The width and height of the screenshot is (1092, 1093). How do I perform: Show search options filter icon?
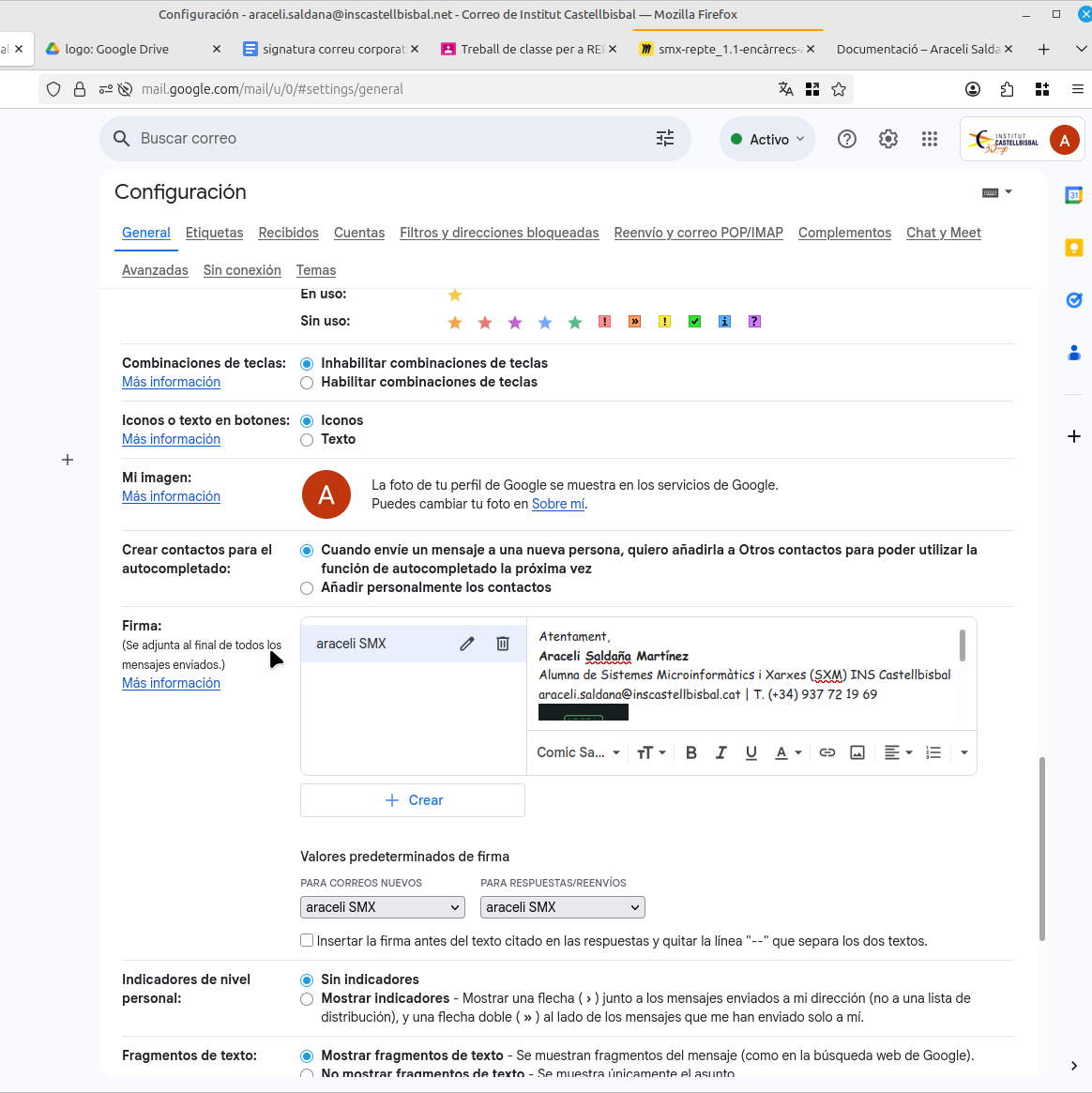point(665,139)
